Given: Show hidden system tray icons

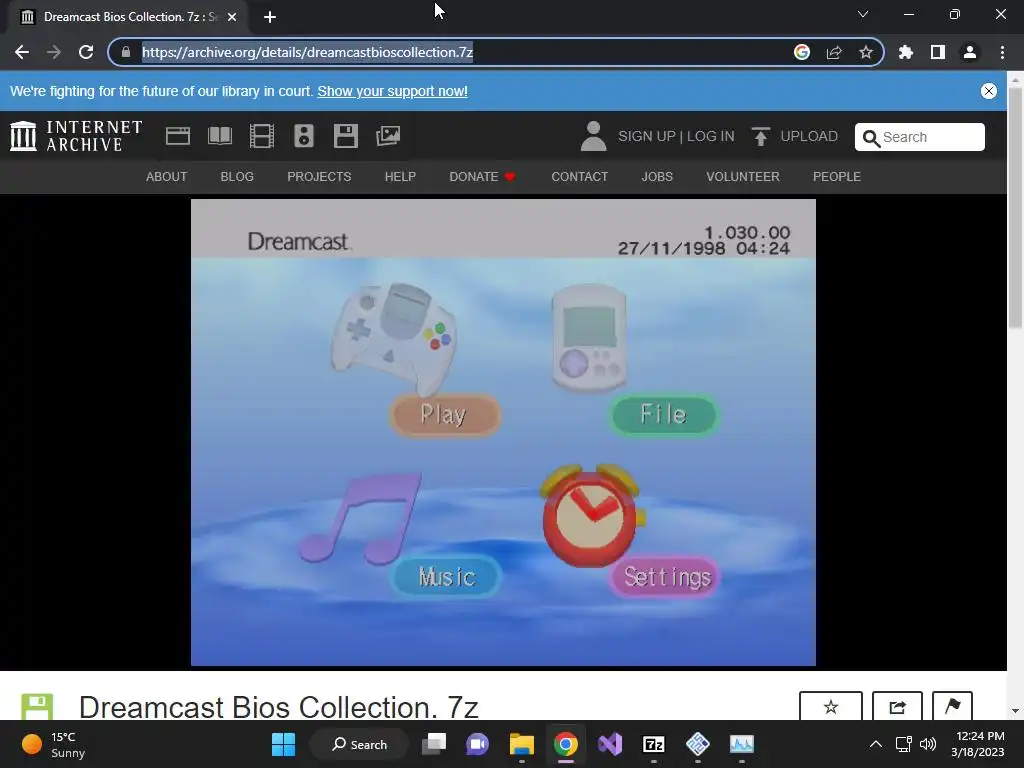Looking at the screenshot, I should tap(876, 744).
